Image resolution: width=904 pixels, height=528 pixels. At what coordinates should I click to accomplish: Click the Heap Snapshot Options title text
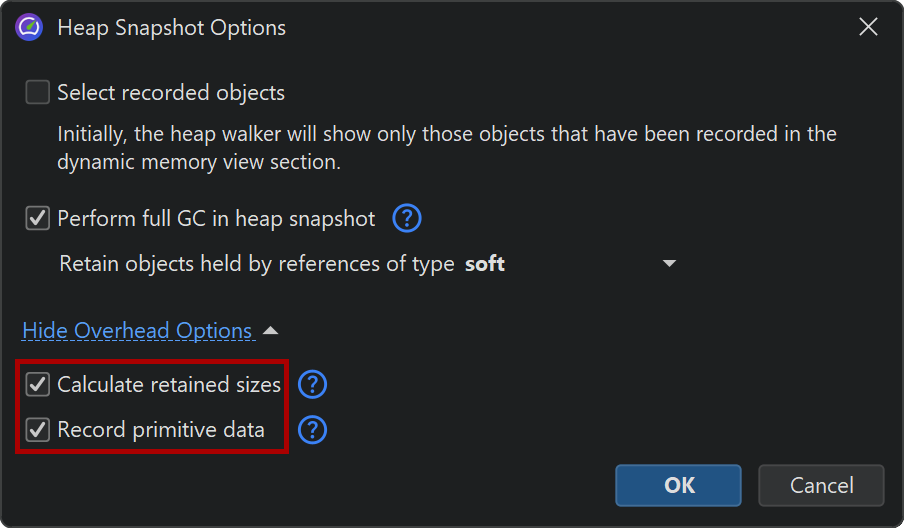click(171, 27)
